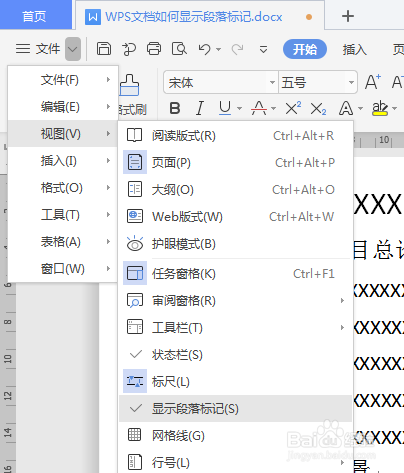
Task: Open 审阅窗格(R) submenu
Action: point(235,301)
